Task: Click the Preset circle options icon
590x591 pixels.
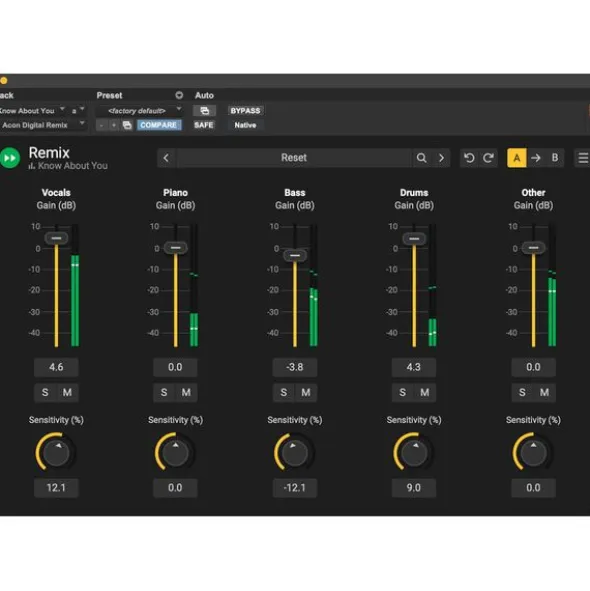Action: [179, 95]
